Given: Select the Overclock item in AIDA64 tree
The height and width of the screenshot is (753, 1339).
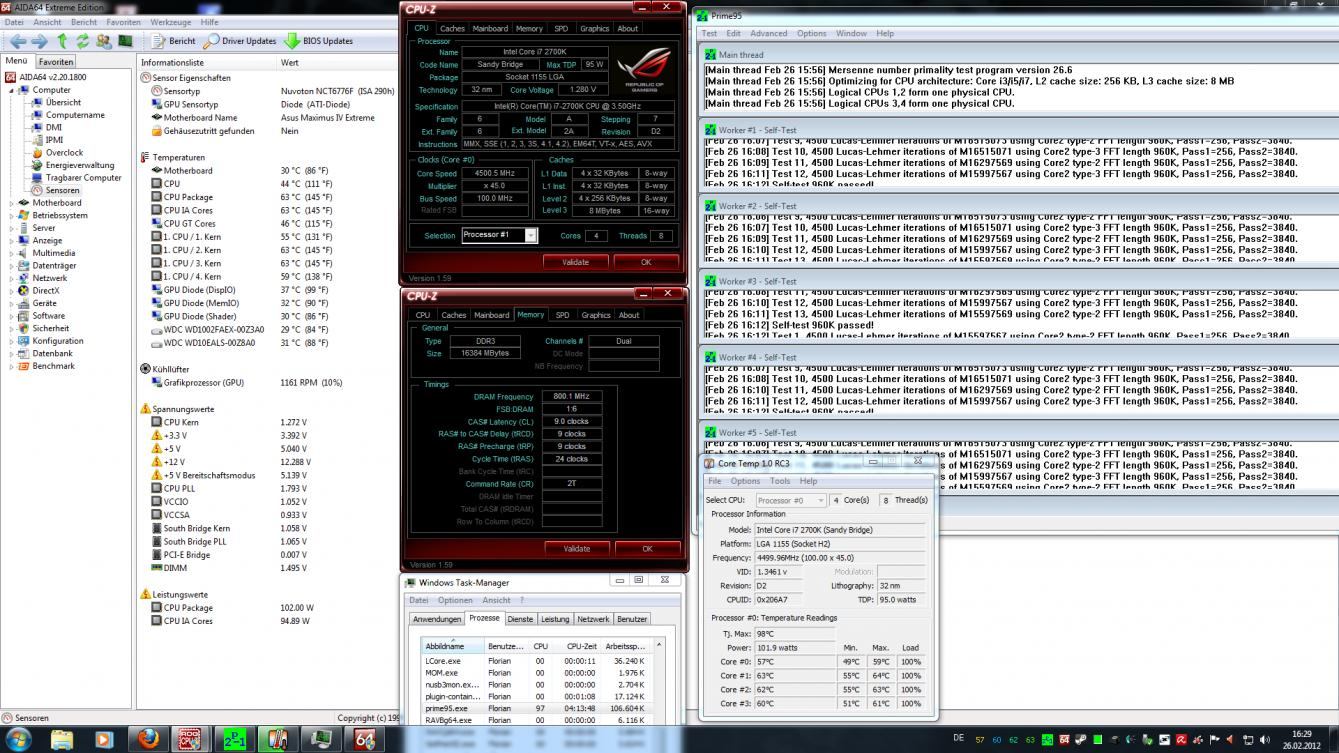Looking at the screenshot, I should pyautogui.click(x=64, y=153).
